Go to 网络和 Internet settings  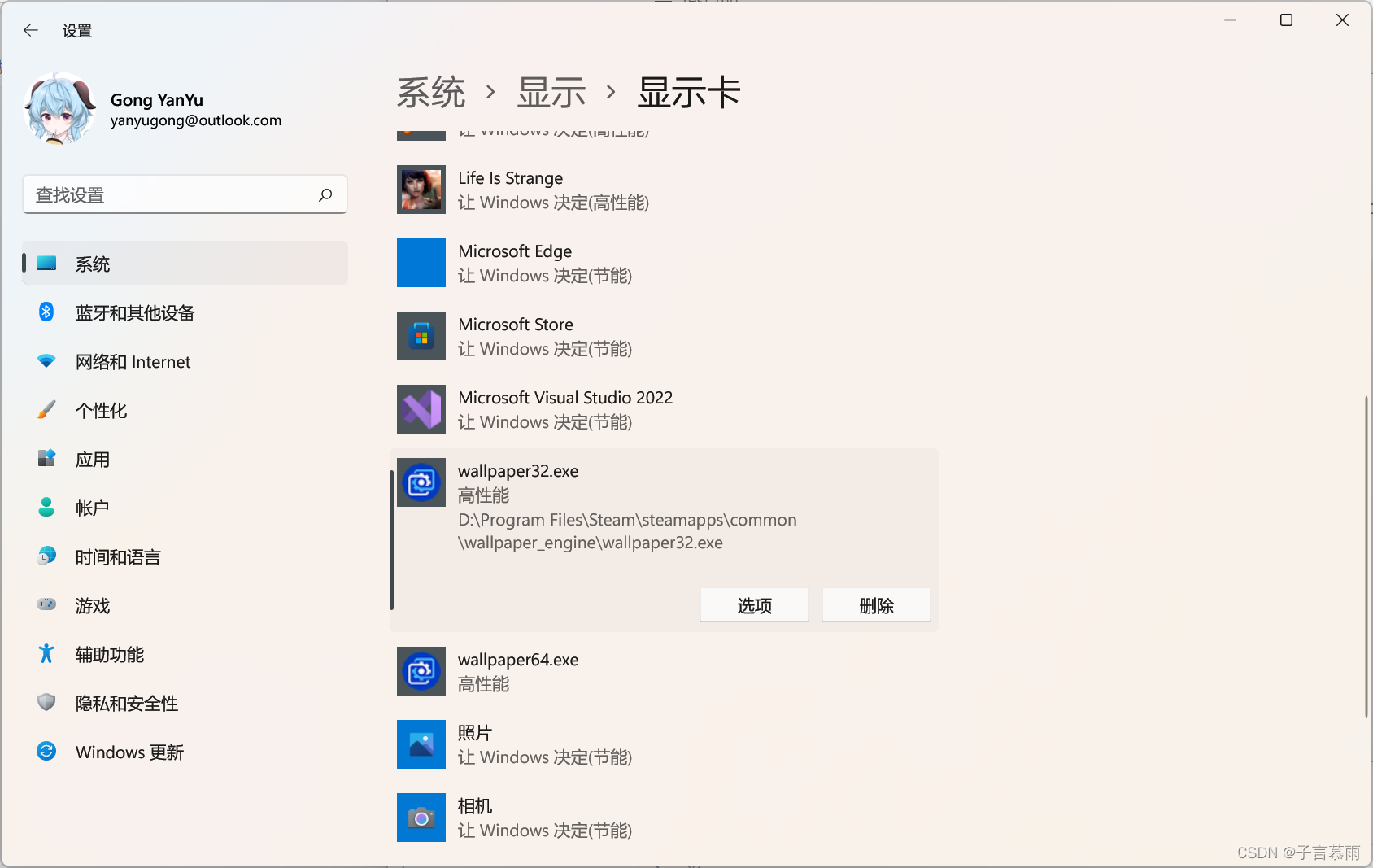click(185, 361)
